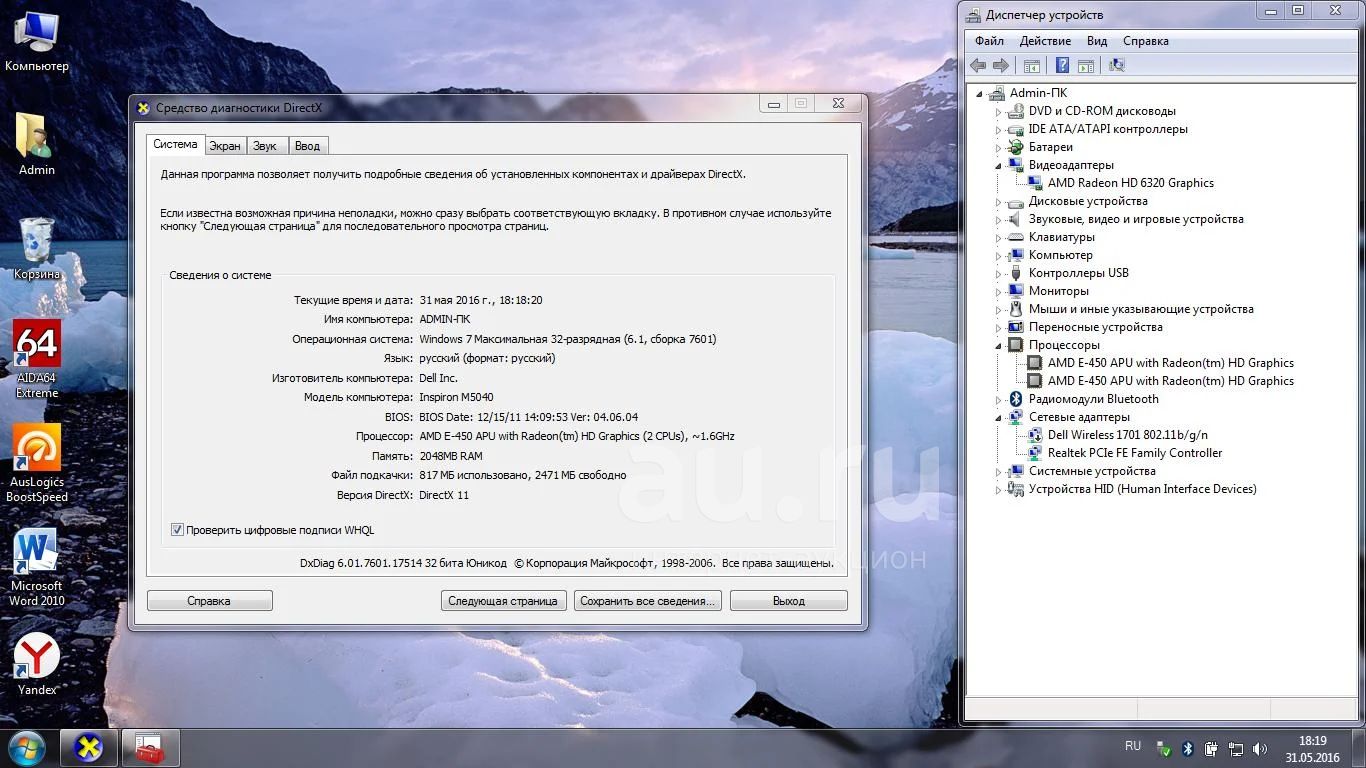Switch to the Ввод tab
The height and width of the screenshot is (768, 1366).
308,146
